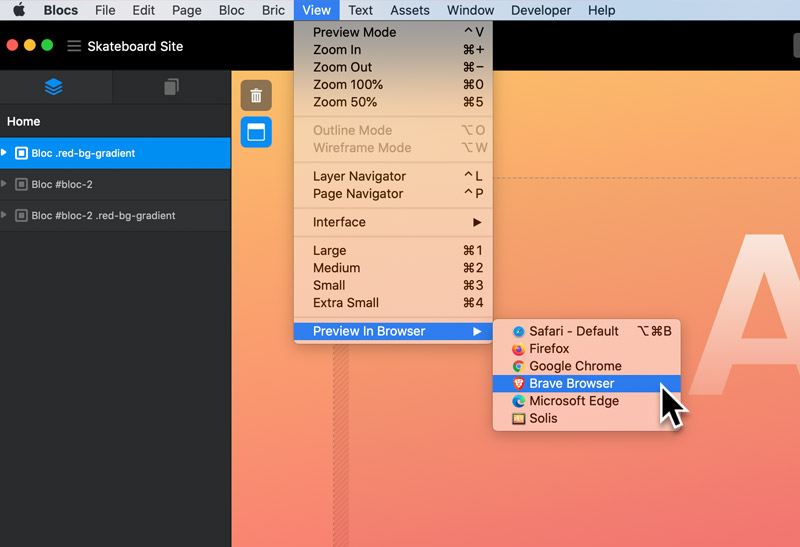The image size is (800, 547).
Task: Expand the Bloc .red-bg-gradient layer arrow
Action: 4,153
